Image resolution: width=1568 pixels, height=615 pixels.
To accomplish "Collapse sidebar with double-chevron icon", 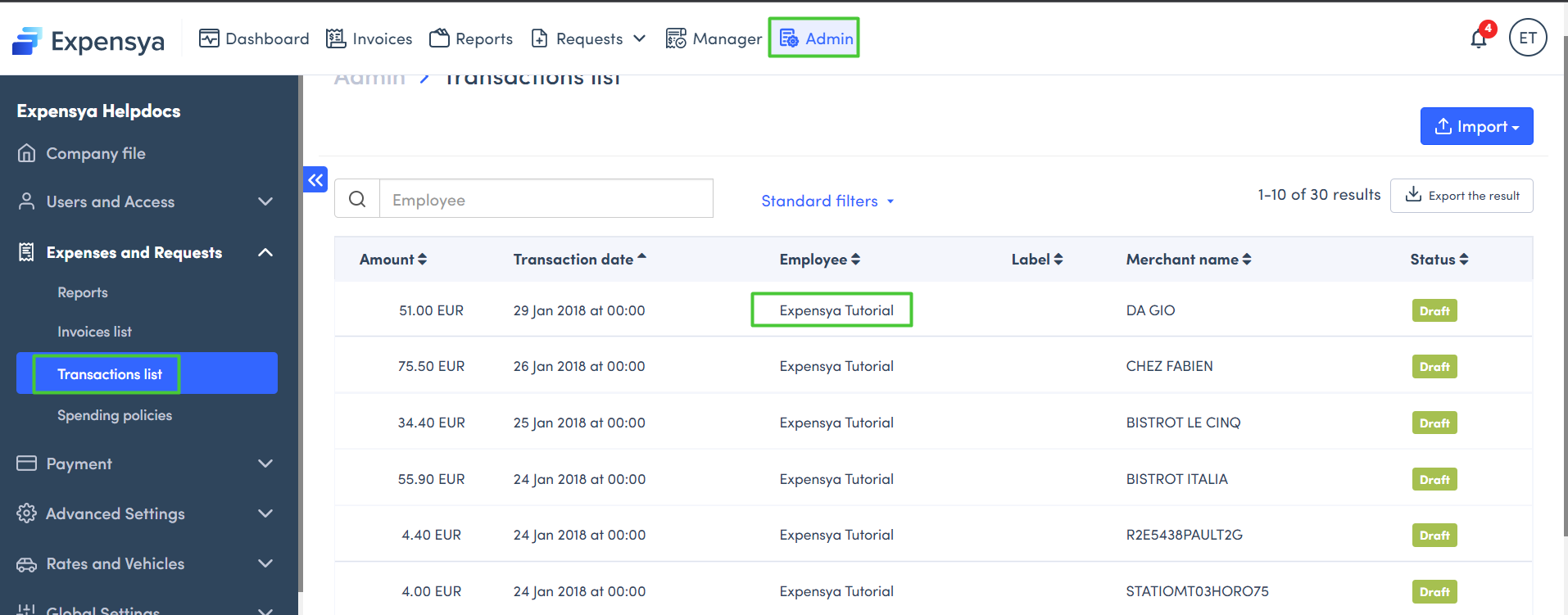I will (x=315, y=180).
